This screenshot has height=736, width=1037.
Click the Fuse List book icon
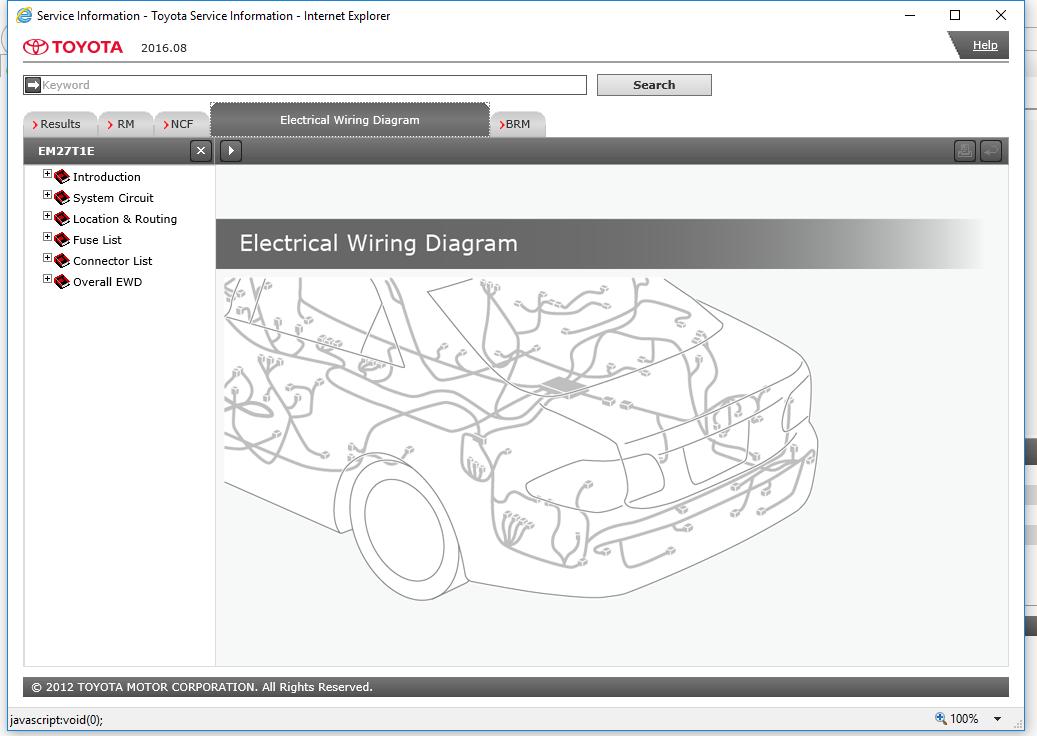62,240
